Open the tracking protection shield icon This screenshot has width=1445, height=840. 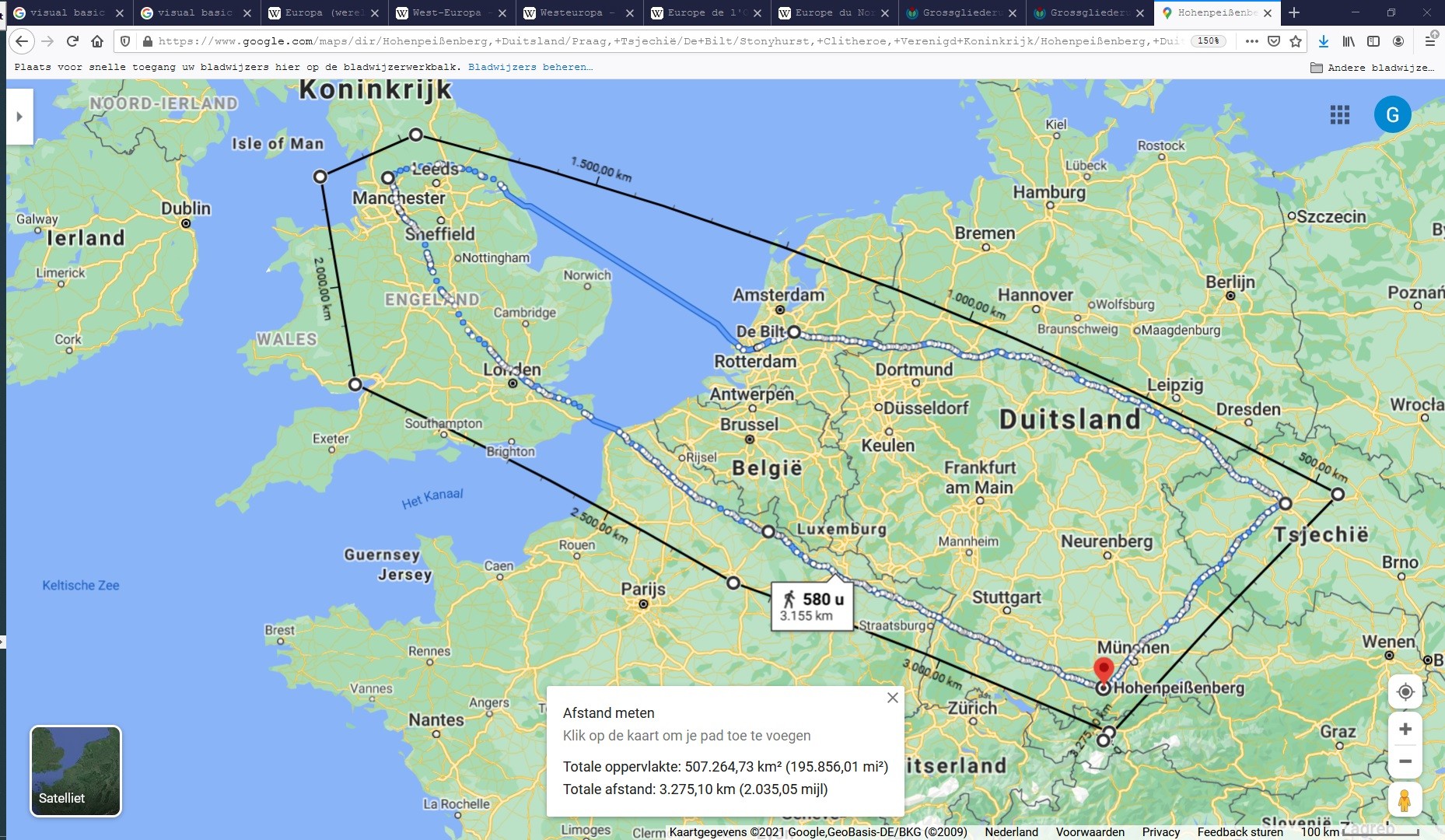[x=126, y=41]
